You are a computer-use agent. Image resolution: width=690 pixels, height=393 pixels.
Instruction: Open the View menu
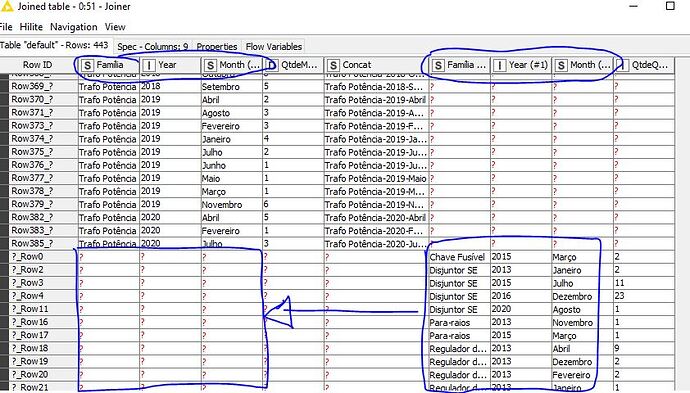[115, 27]
